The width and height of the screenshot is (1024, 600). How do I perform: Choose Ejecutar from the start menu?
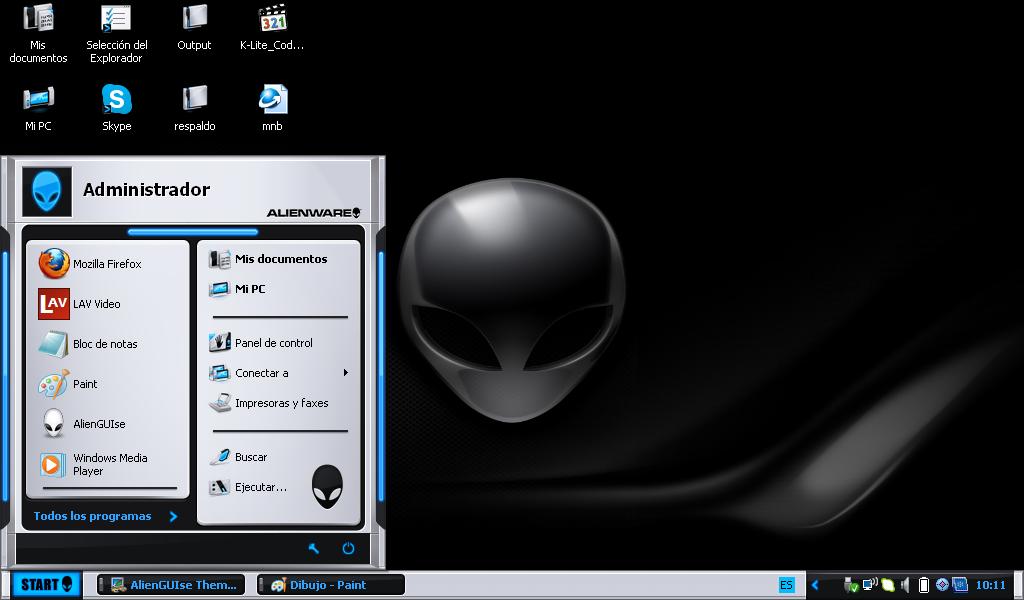pos(257,487)
